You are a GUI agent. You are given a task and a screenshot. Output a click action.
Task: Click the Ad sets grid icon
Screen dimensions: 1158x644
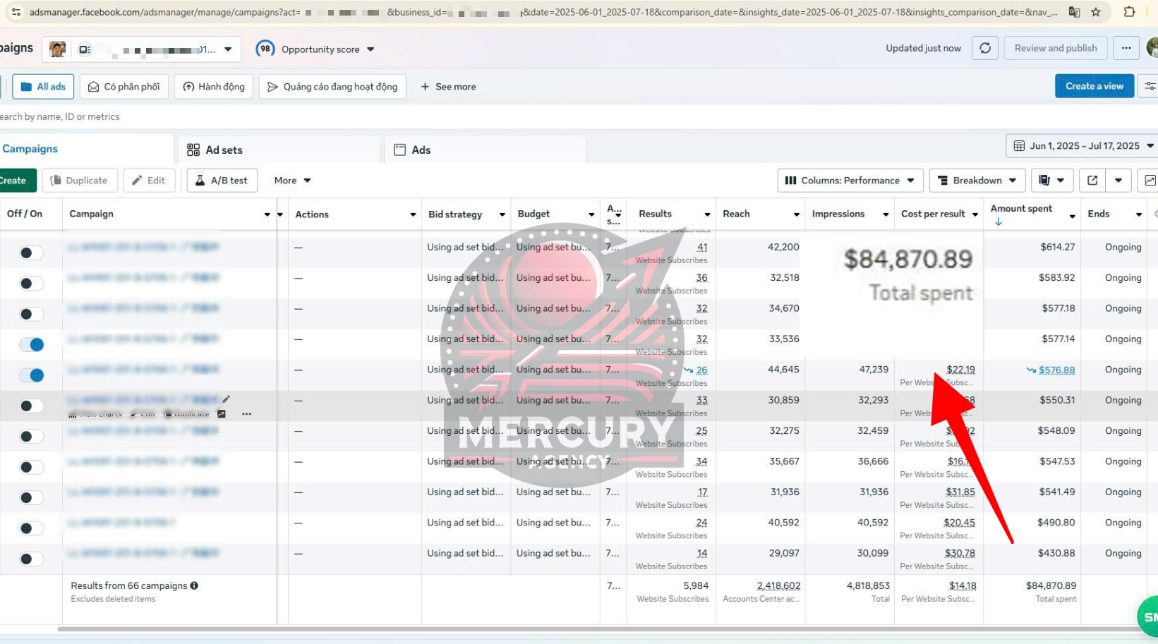pyautogui.click(x=193, y=150)
